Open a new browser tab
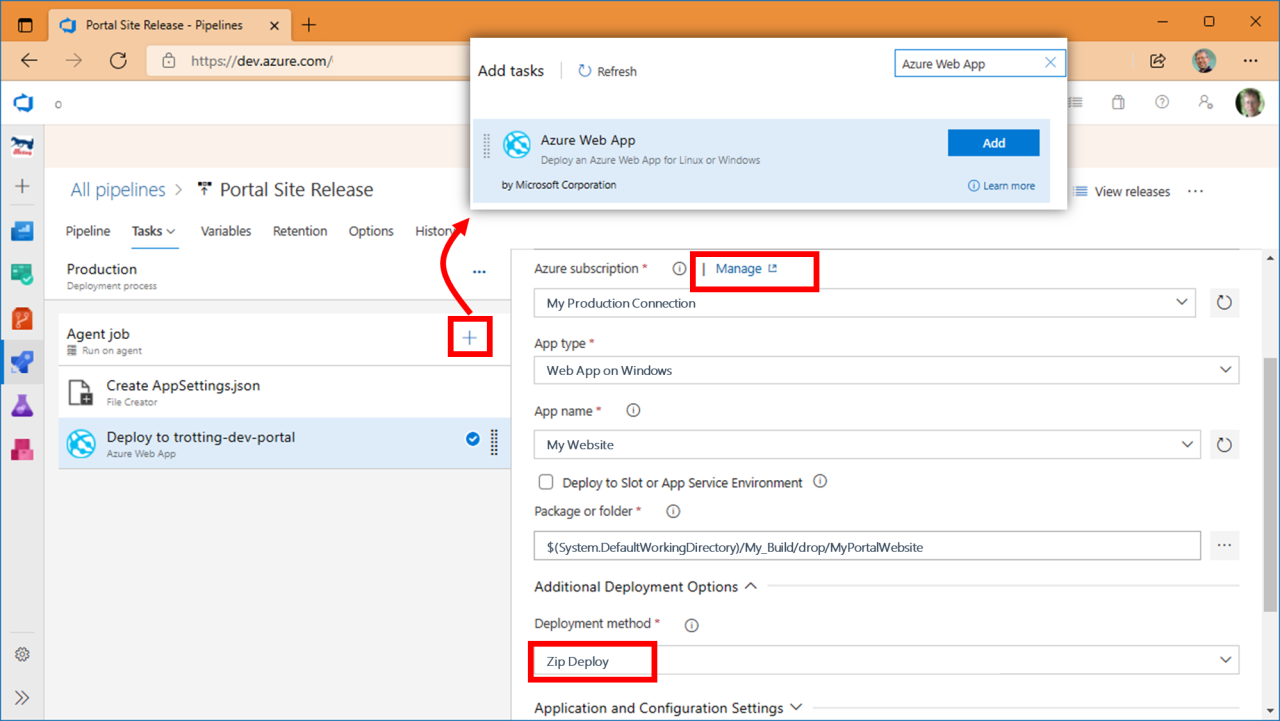The height and width of the screenshot is (721, 1280). pos(309,25)
